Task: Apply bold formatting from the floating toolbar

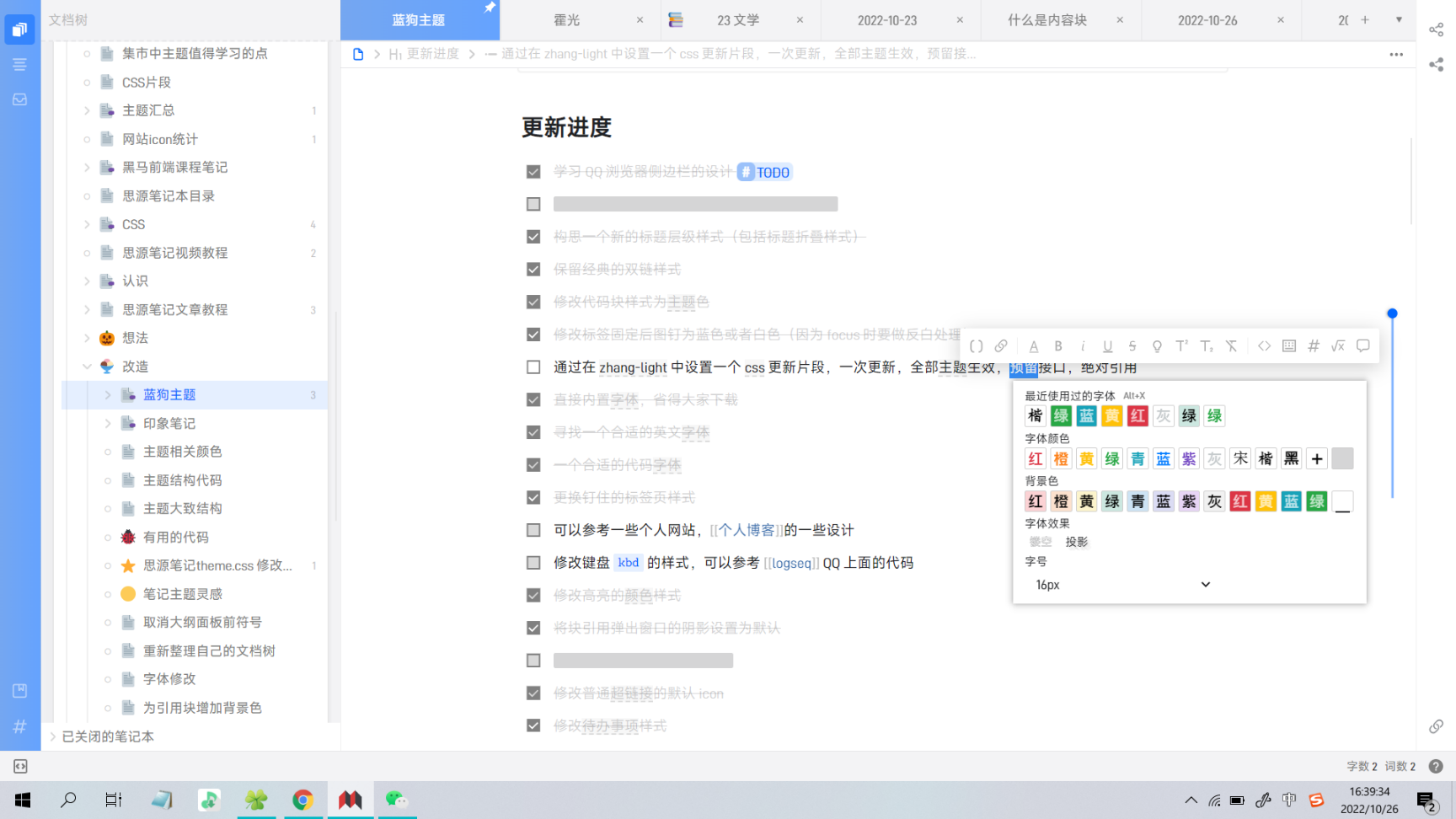Action: (x=1058, y=345)
